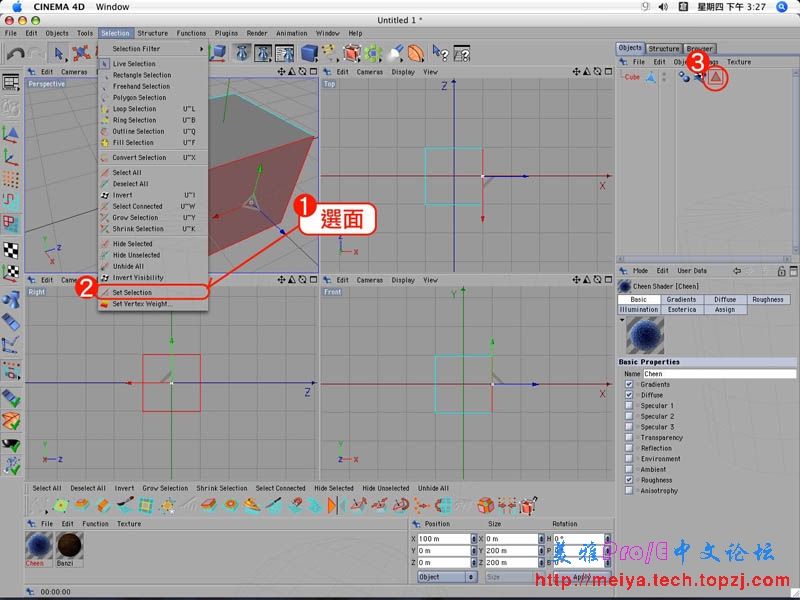Click the green array object icon
800x600 pixels.
pos(373,53)
